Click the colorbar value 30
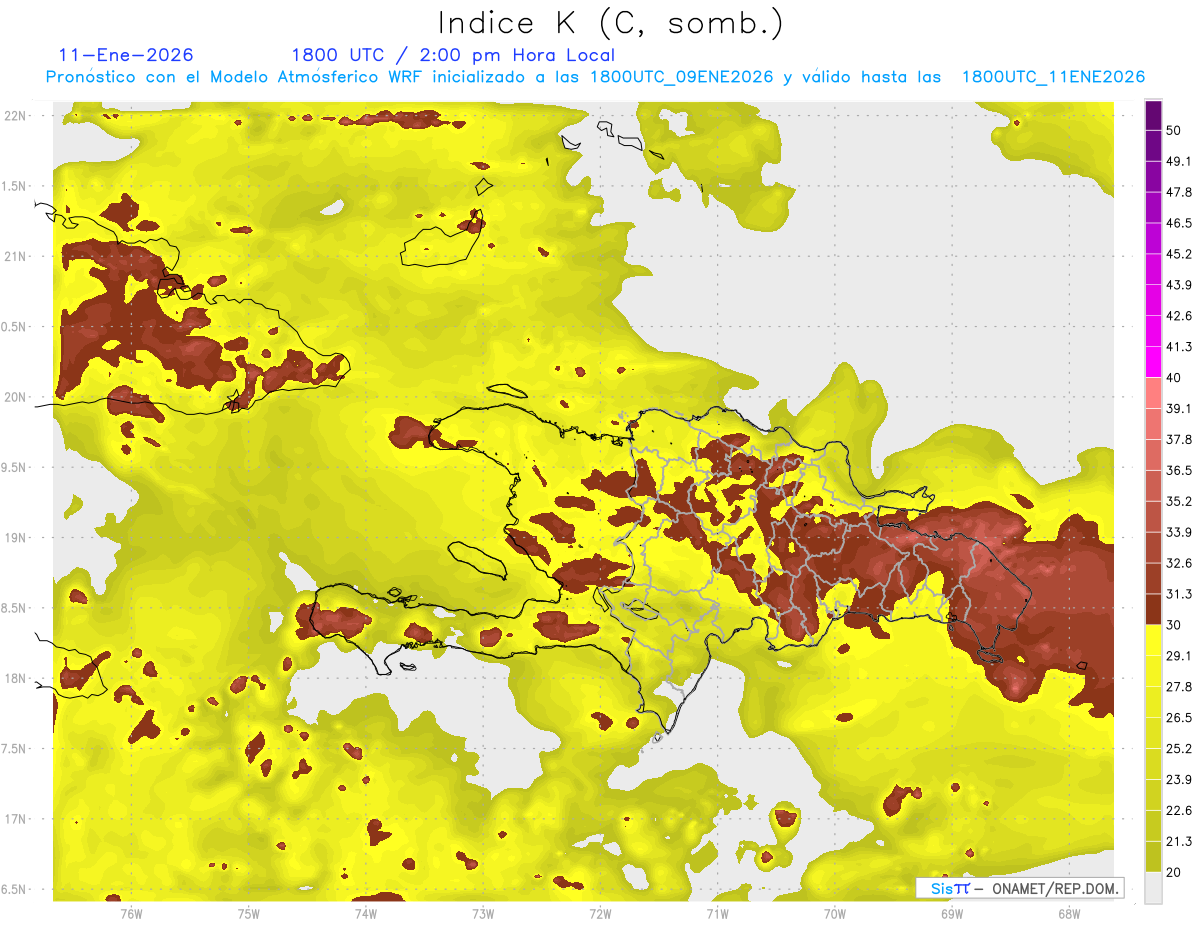Image resolution: width=1200 pixels, height=927 pixels. pyautogui.click(x=1174, y=625)
